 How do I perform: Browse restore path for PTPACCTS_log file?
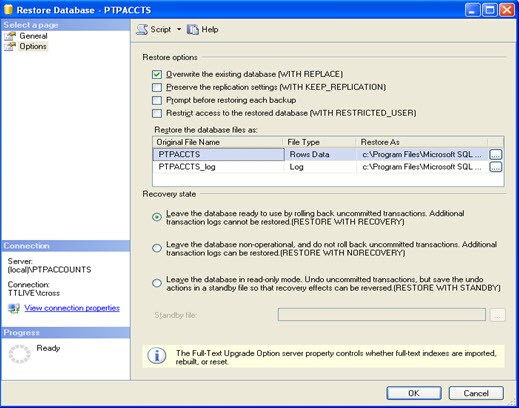[496, 167]
